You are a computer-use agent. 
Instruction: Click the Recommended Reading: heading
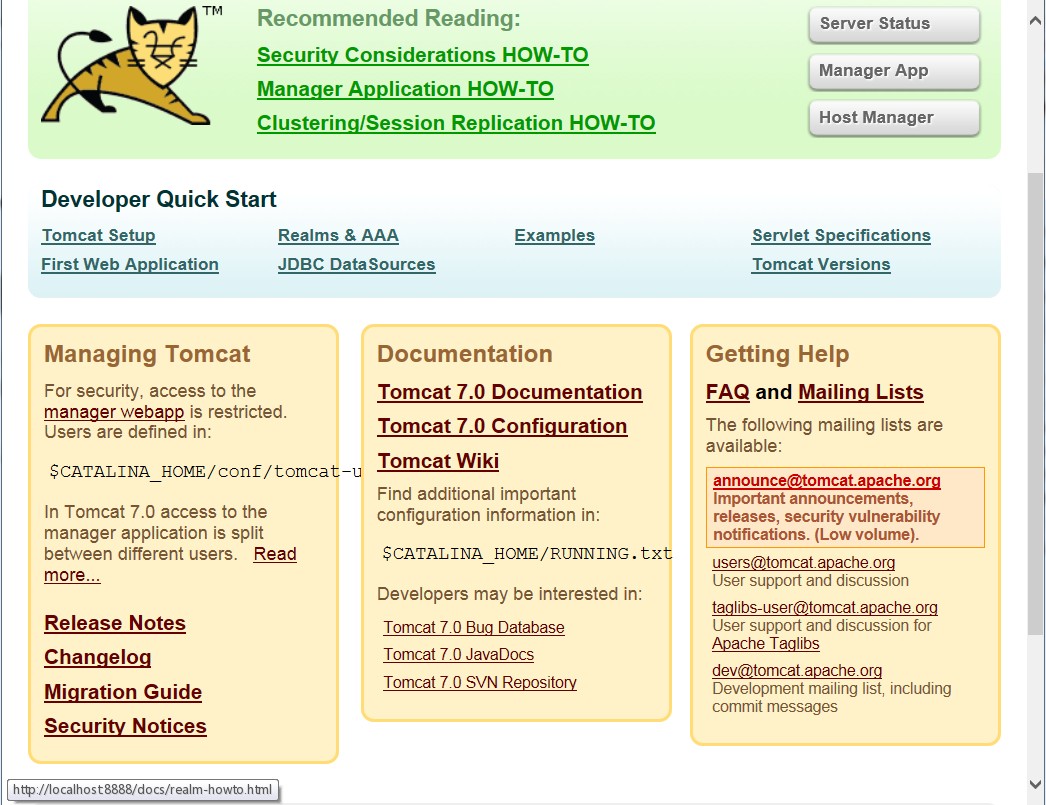388,18
